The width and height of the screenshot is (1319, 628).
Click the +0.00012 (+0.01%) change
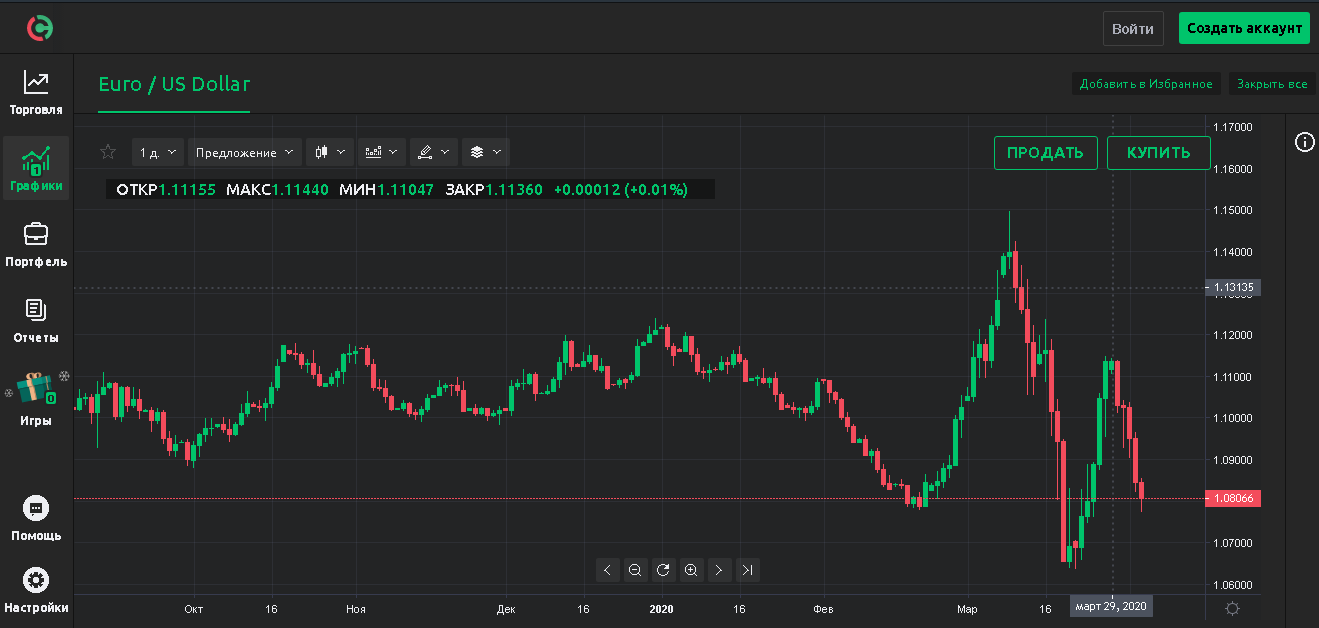620,189
